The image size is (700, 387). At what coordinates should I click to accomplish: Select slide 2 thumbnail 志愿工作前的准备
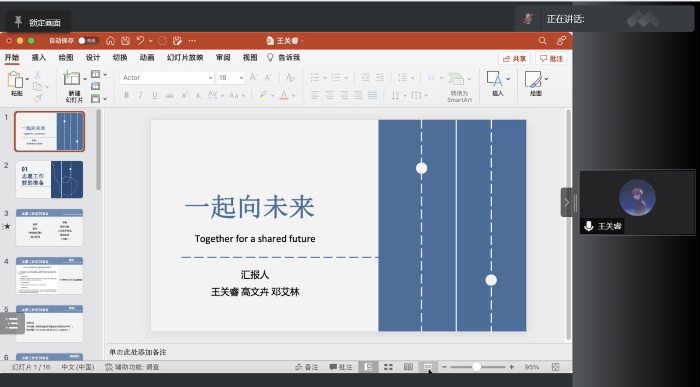click(49, 179)
